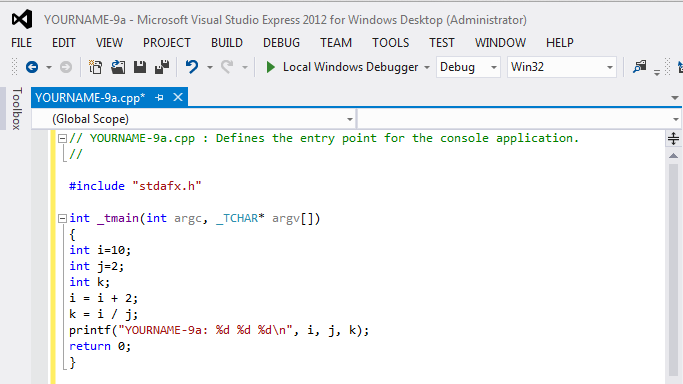Click the #include "stdafx.h" line
Viewport: 683px width, 384px height.
coord(135,186)
